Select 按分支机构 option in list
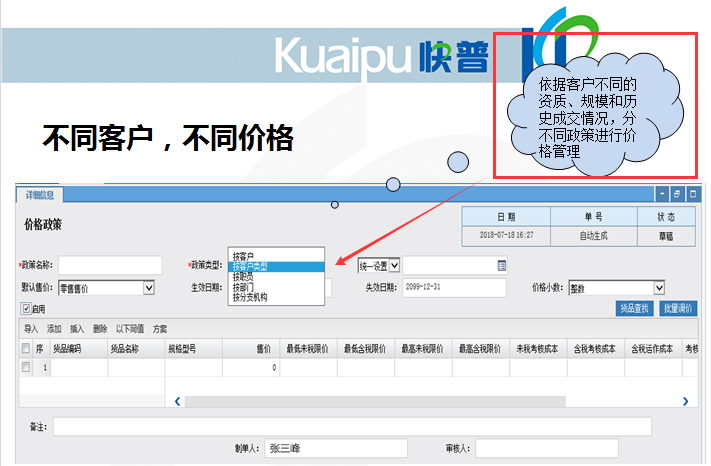 (276, 297)
